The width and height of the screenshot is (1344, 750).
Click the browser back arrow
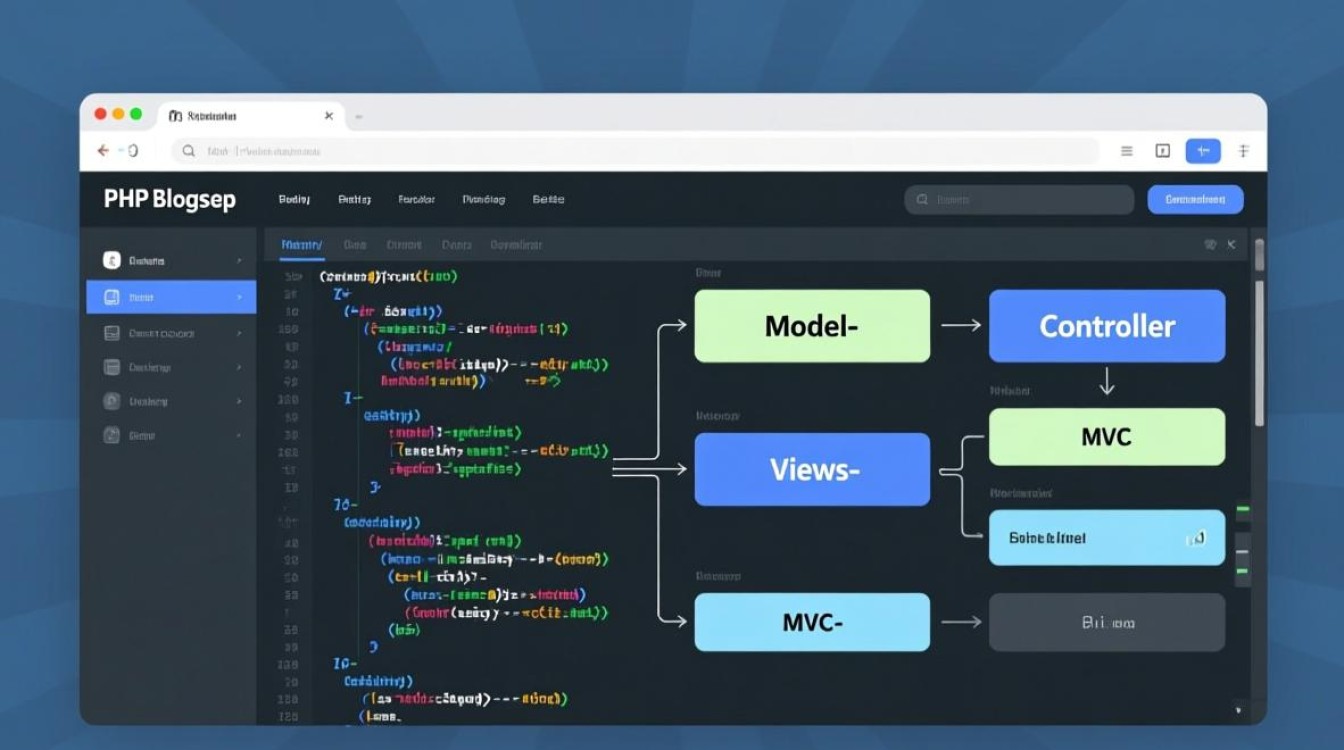[102, 150]
